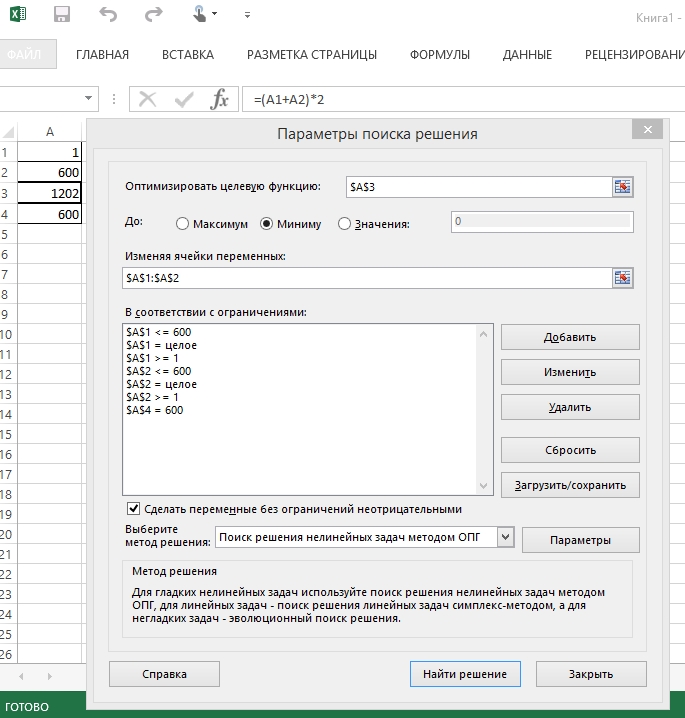Toggle non-negative variables checkbox
The height and width of the screenshot is (718, 685).
point(133,508)
